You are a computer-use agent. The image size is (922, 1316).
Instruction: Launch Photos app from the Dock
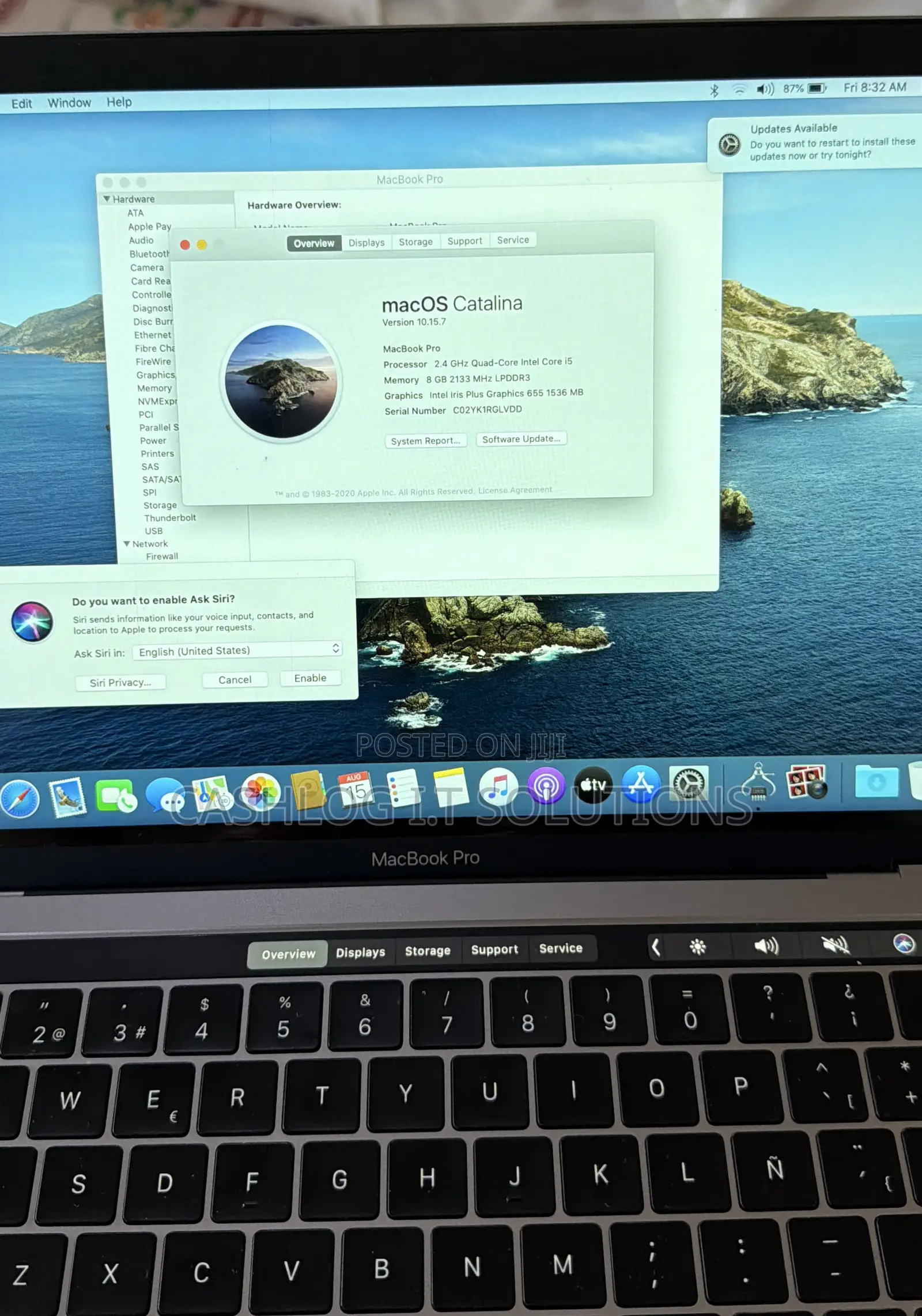(260, 792)
